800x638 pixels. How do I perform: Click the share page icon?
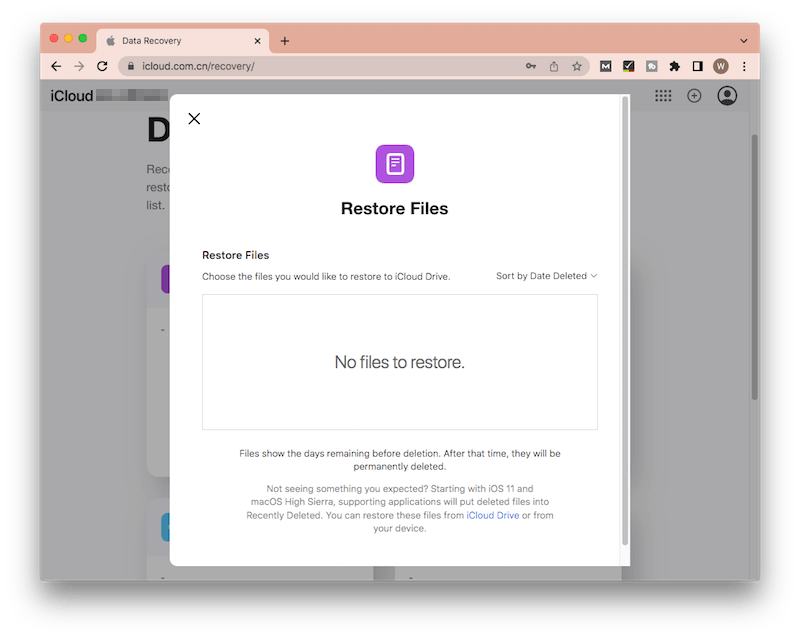coord(554,66)
